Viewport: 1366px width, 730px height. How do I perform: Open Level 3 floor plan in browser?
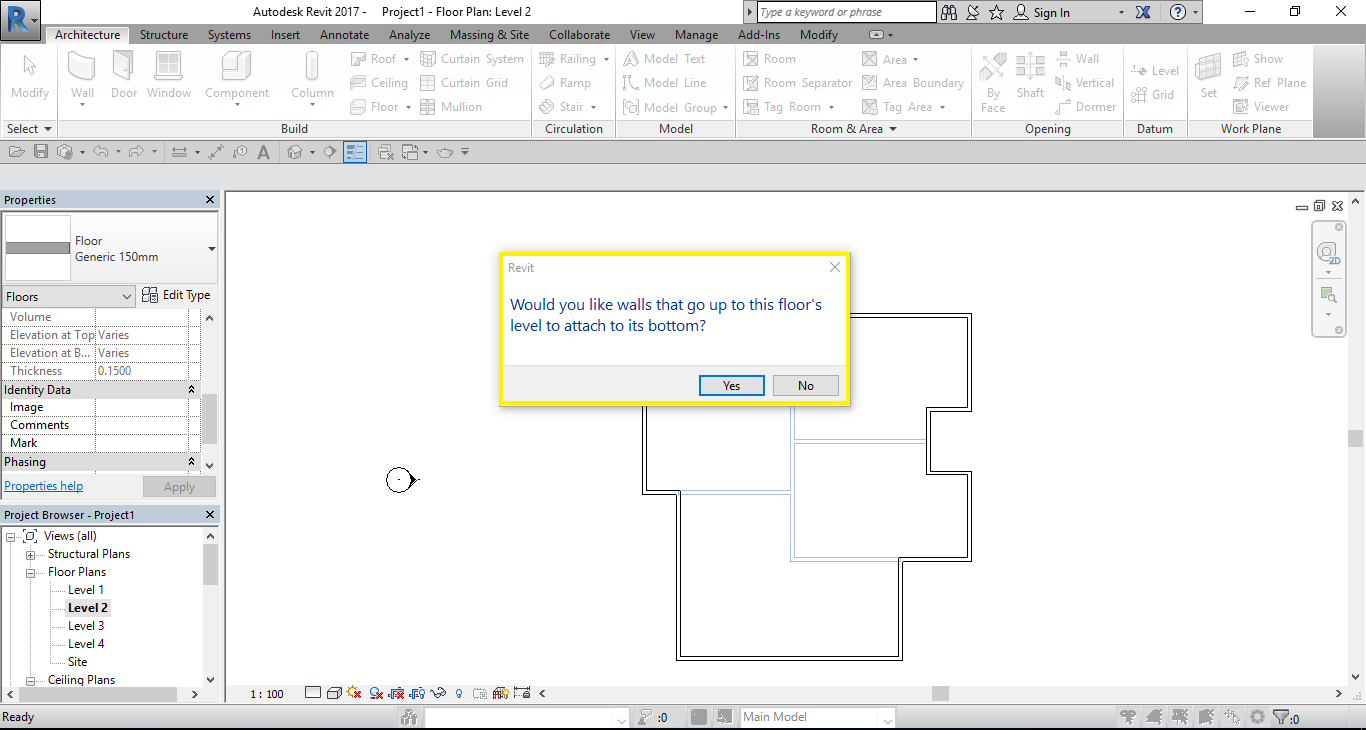click(x=86, y=626)
